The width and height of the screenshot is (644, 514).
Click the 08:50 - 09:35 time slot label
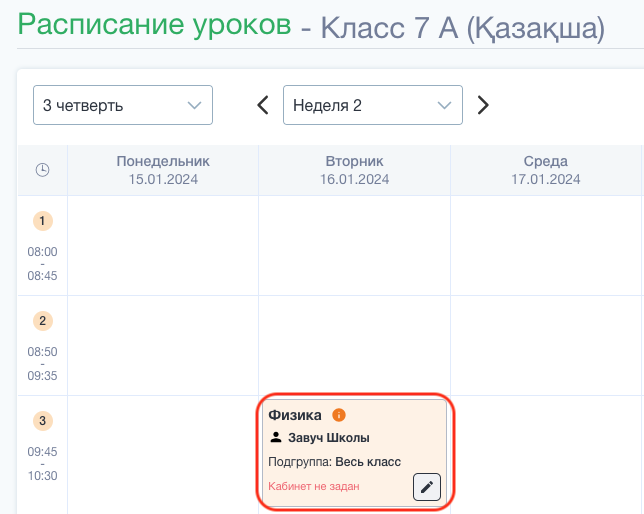(x=42, y=364)
